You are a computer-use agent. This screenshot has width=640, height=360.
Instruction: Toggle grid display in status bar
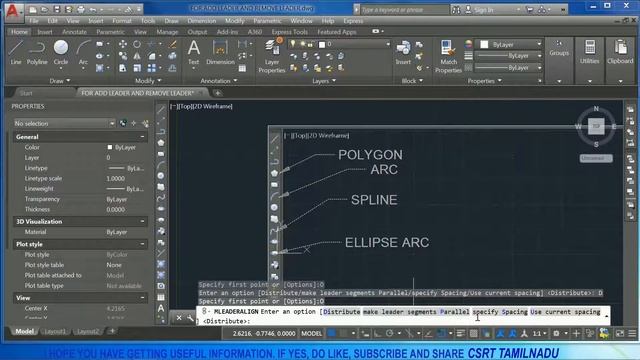click(331, 333)
